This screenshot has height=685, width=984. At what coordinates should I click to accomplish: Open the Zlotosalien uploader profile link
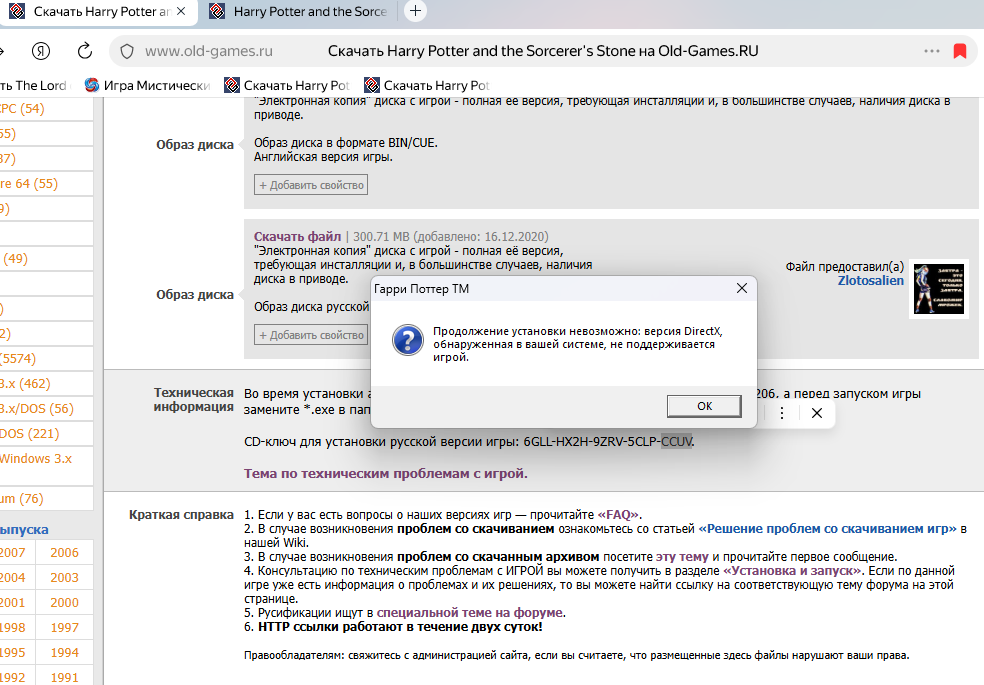[870, 280]
